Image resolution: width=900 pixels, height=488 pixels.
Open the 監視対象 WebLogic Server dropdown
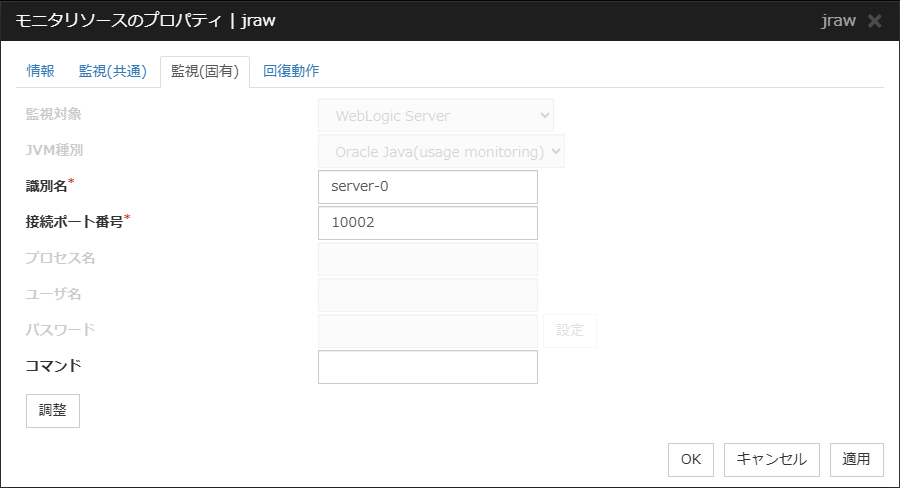click(435, 115)
